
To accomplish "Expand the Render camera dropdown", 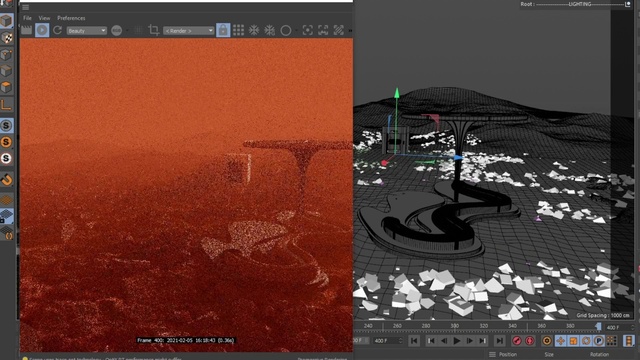I will click(189, 31).
